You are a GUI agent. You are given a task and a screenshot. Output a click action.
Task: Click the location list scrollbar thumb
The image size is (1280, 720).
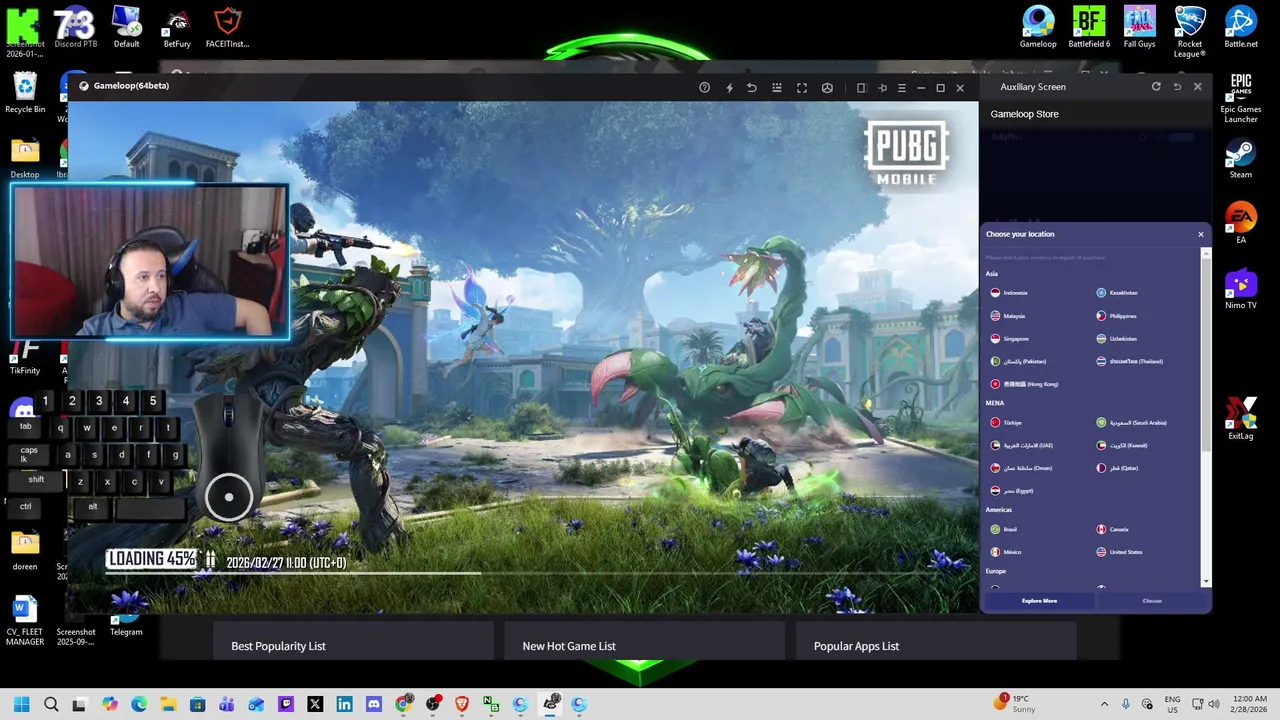coord(1206,355)
